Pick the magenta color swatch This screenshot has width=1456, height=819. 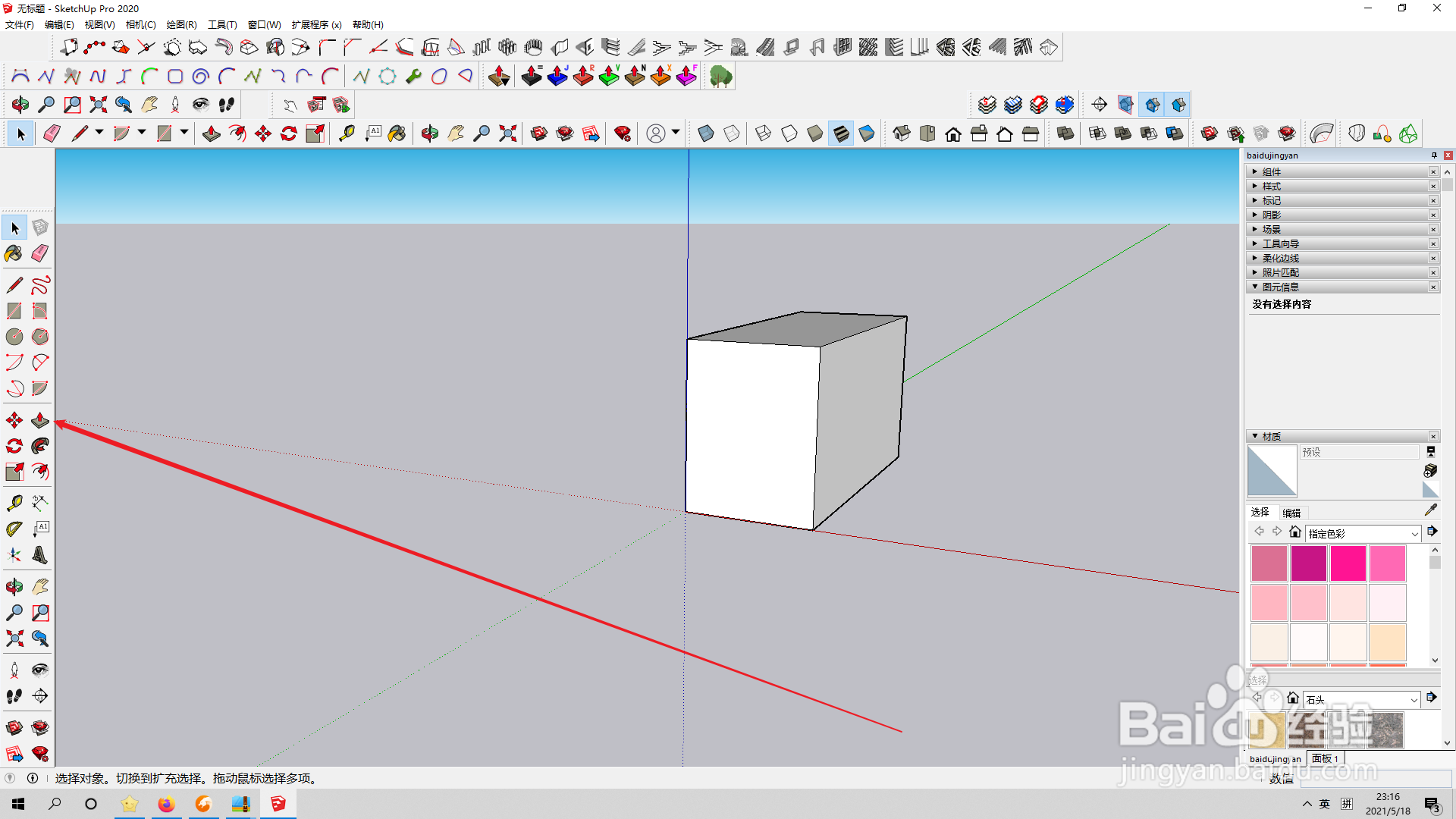(1309, 563)
